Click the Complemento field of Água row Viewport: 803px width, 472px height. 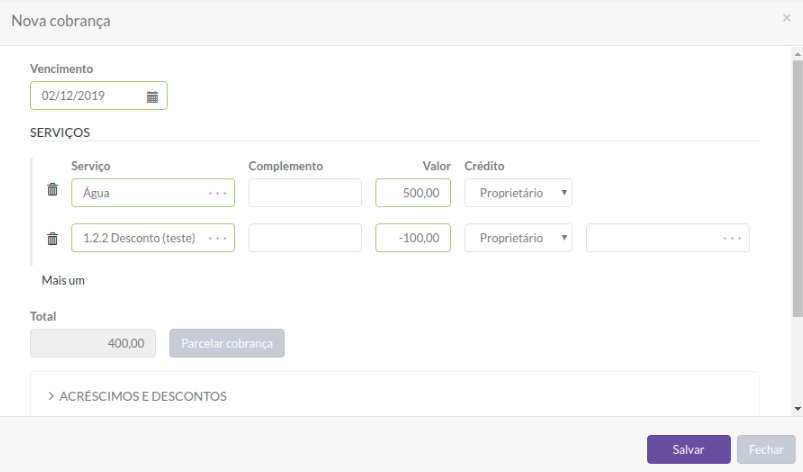305,193
